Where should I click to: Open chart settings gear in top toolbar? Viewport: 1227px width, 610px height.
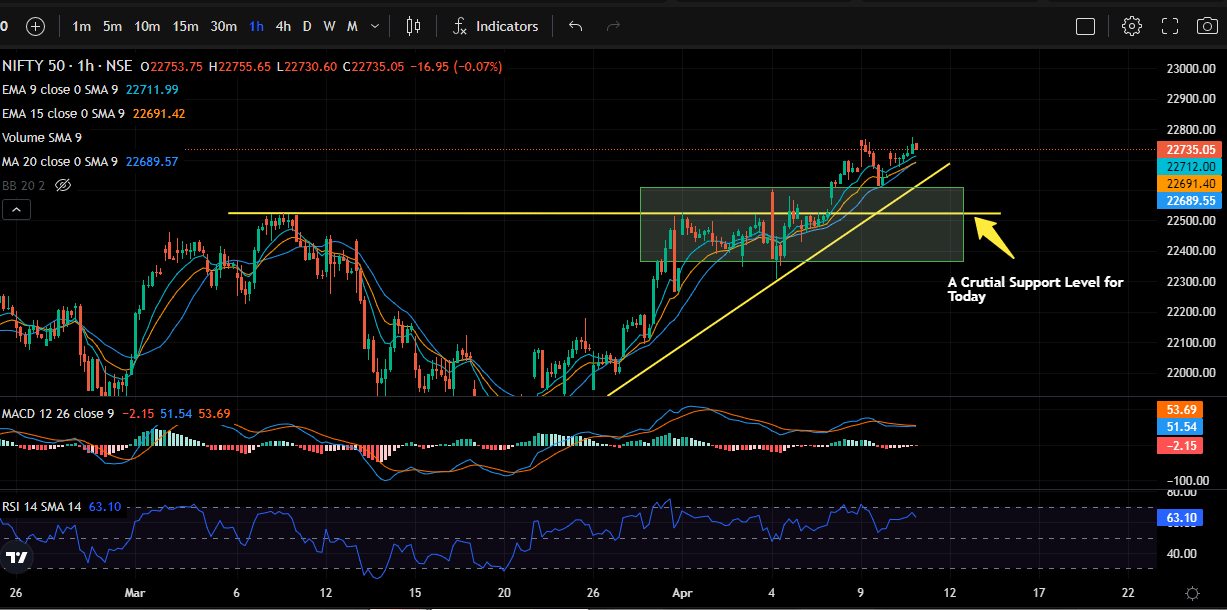1132,26
